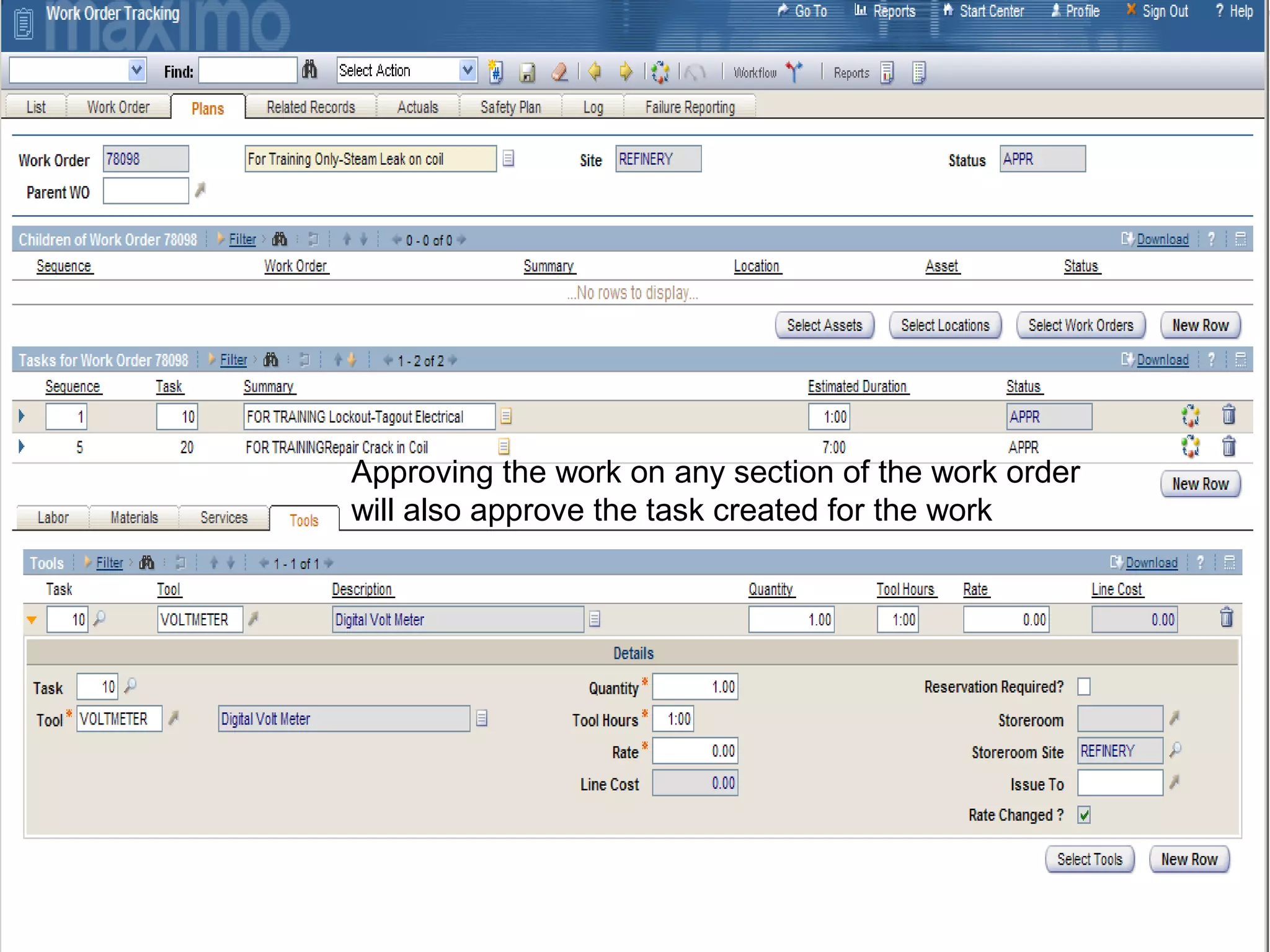Click the Parent WO input field
The image size is (1270, 952).
click(146, 190)
